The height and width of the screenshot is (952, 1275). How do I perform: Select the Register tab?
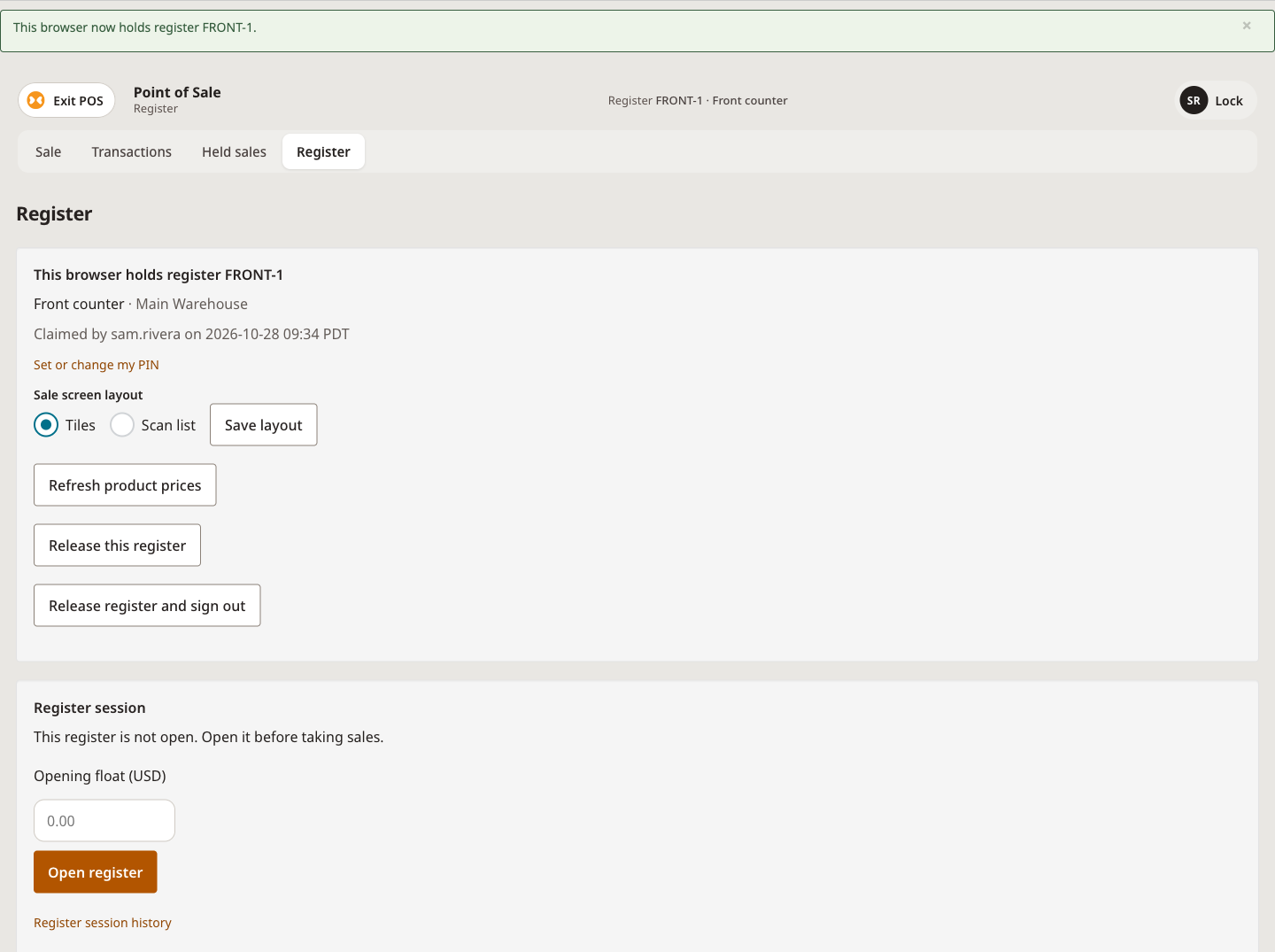pos(323,151)
